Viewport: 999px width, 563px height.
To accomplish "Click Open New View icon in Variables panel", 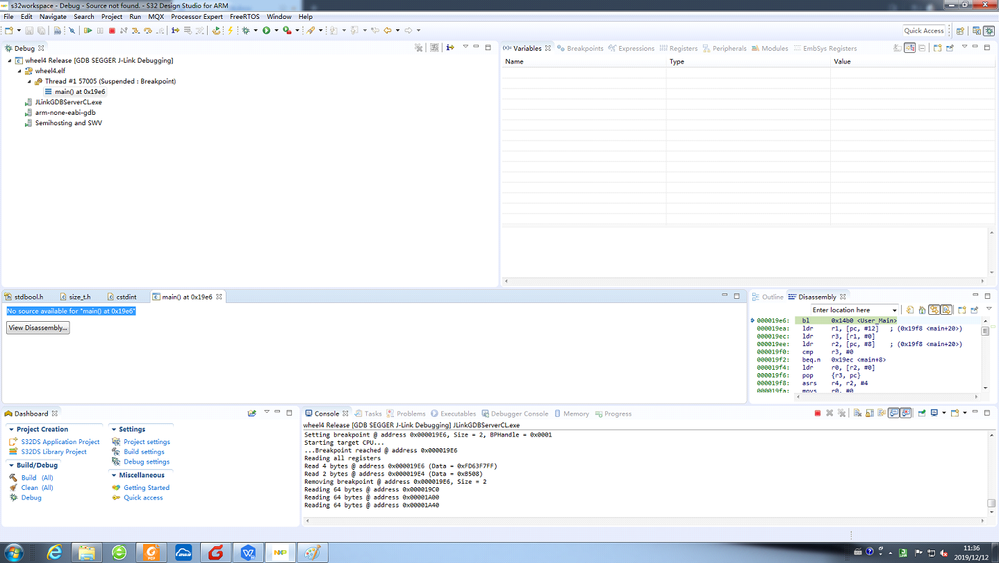I will tap(937, 48).
